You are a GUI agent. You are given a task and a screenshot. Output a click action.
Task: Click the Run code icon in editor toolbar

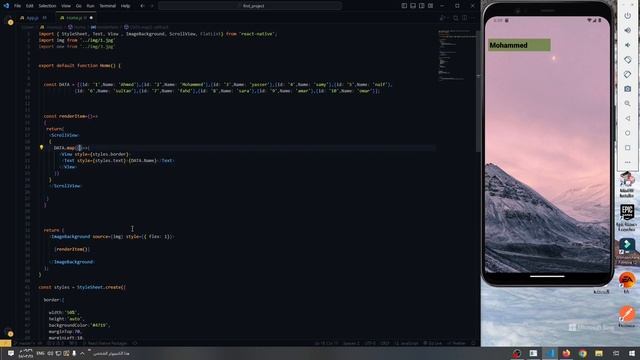pos(442,18)
